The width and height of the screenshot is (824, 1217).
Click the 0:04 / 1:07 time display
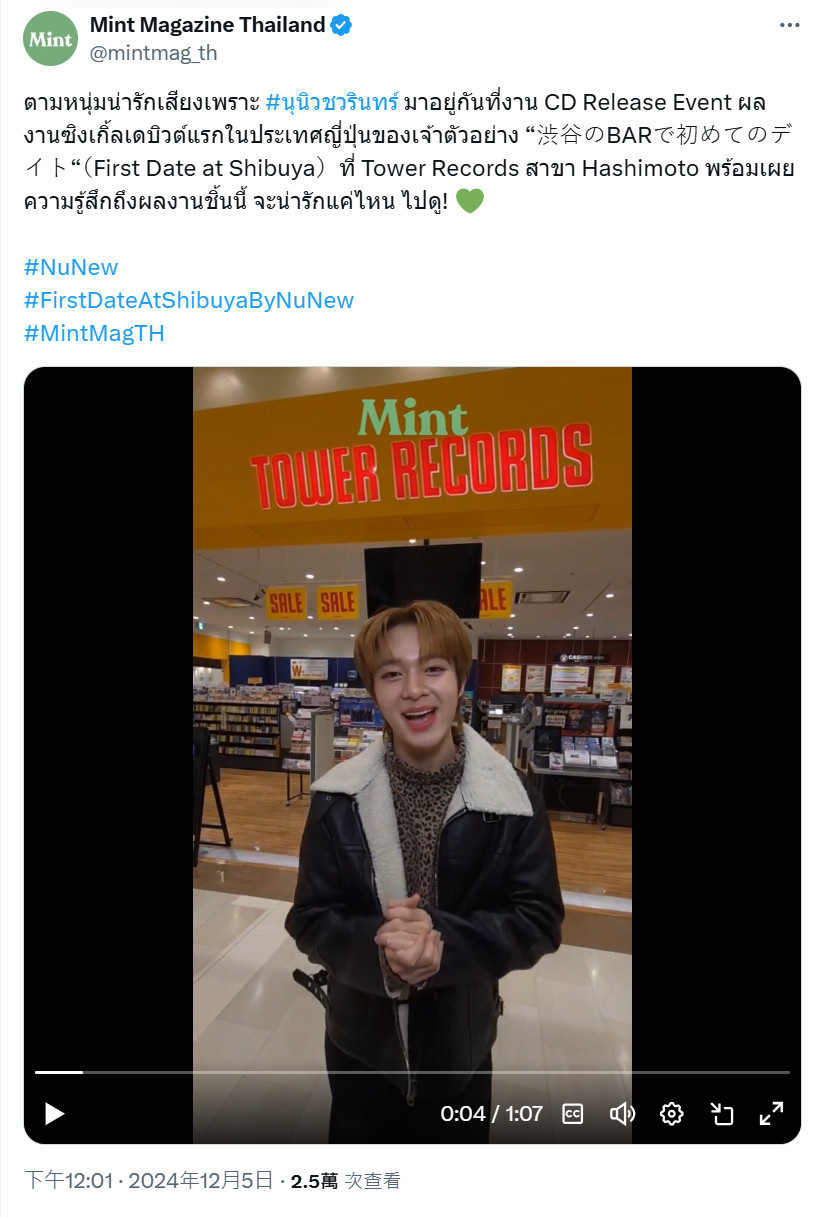[492, 1113]
